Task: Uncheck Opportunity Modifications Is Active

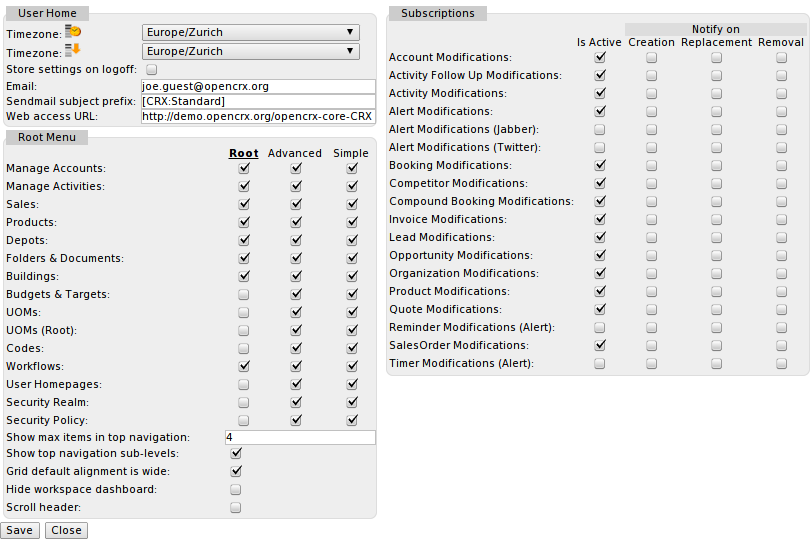Action: (x=600, y=255)
